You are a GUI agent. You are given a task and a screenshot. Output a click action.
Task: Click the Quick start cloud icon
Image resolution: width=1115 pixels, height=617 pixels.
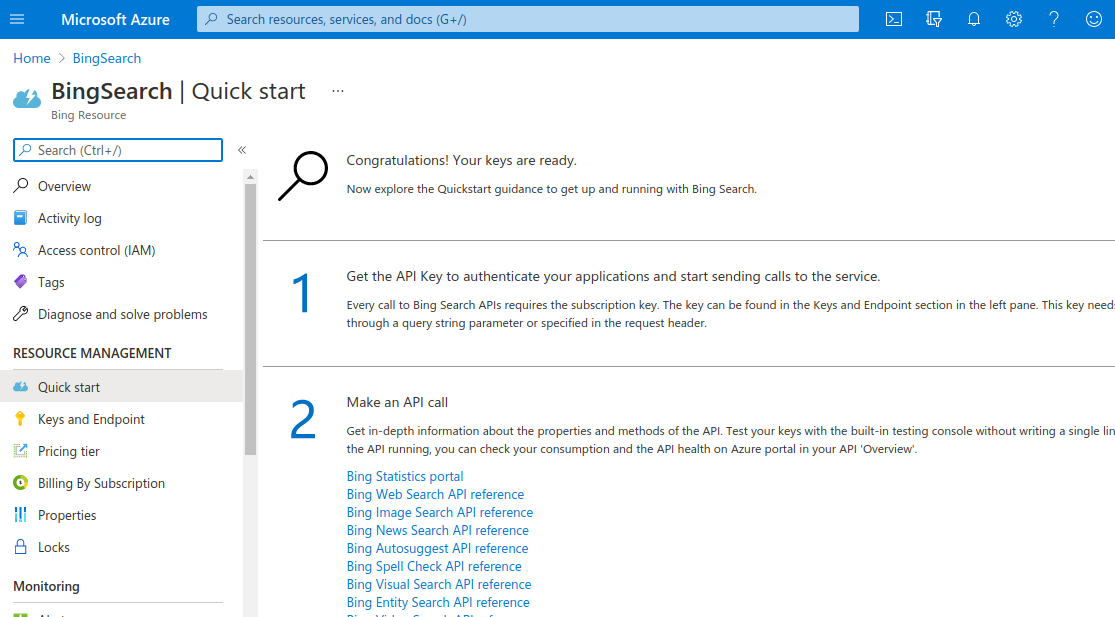pyautogui.click(x=21, y=387)
